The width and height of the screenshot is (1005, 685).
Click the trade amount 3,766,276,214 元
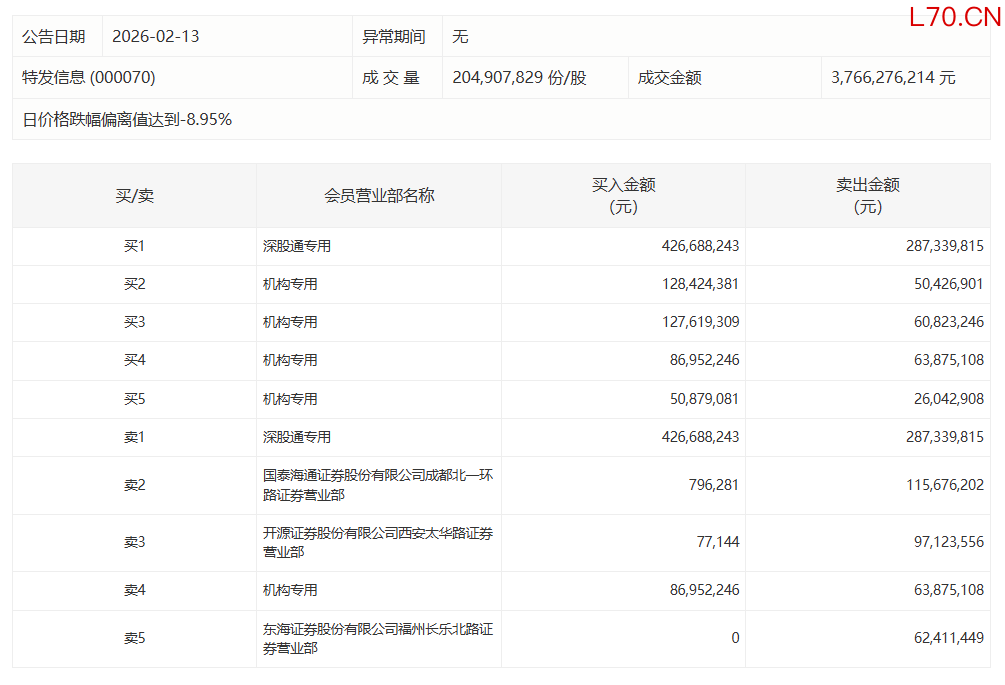tap(893, 77)
